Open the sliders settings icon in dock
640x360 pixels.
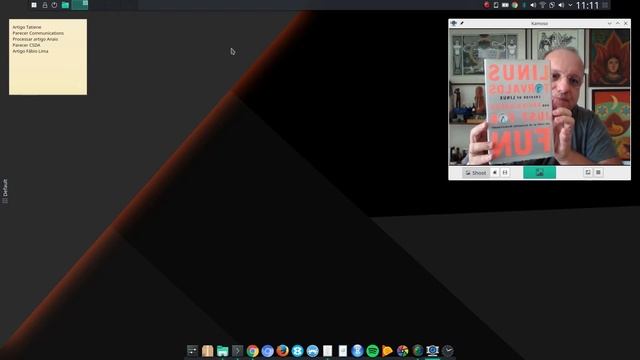coord(192,351)
